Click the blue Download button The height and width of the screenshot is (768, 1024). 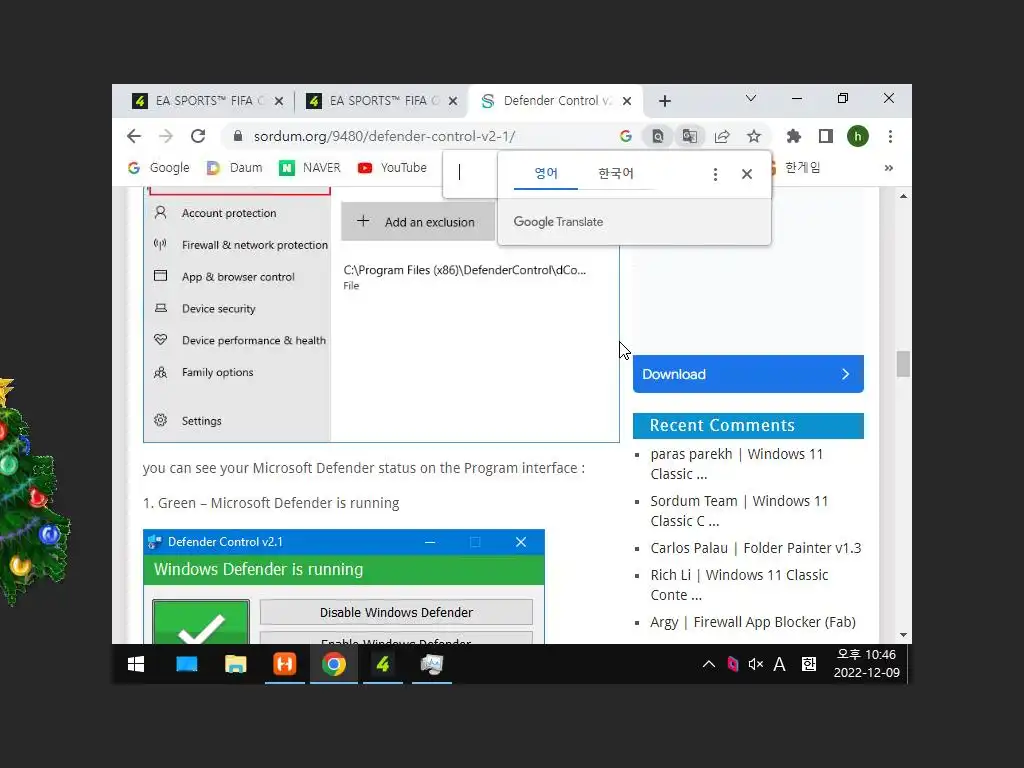click(x=748, y=374)
